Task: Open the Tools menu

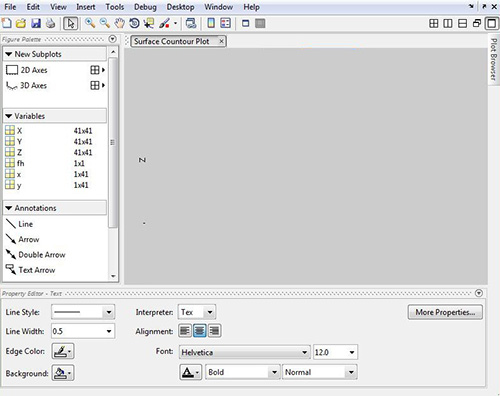Action: (x=115, y=7)
